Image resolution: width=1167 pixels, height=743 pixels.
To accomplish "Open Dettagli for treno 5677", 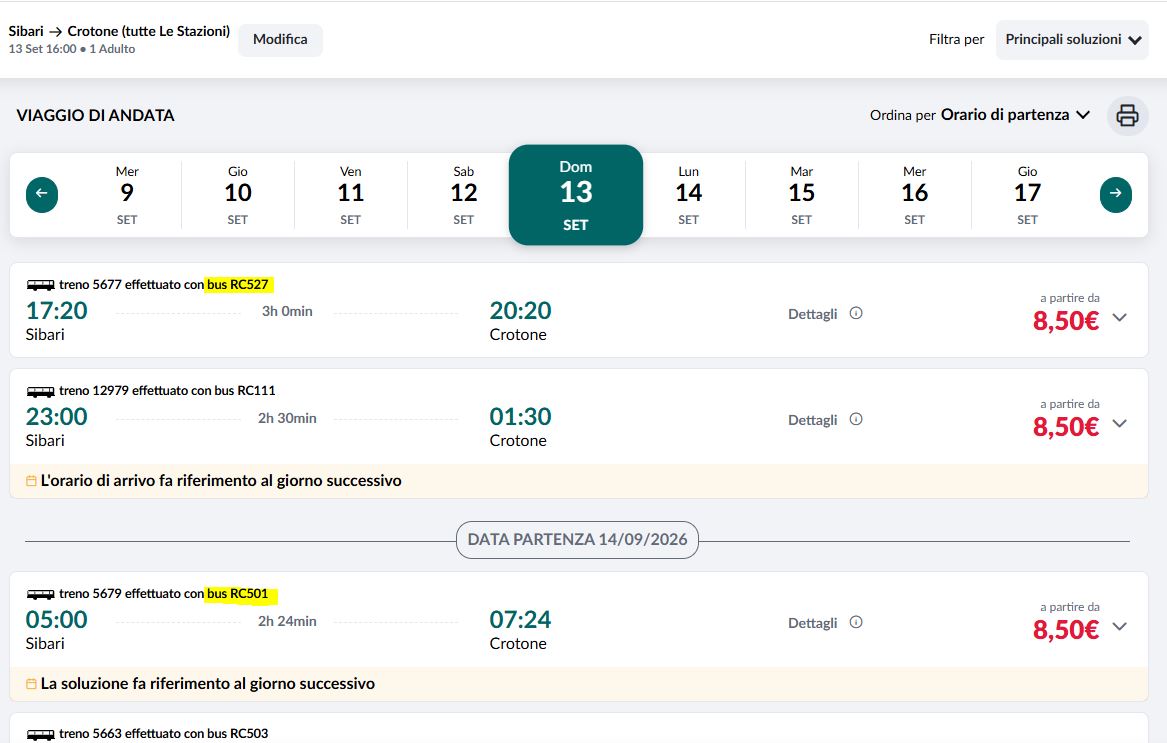I will pyautogui.click(x=812, y=314).
